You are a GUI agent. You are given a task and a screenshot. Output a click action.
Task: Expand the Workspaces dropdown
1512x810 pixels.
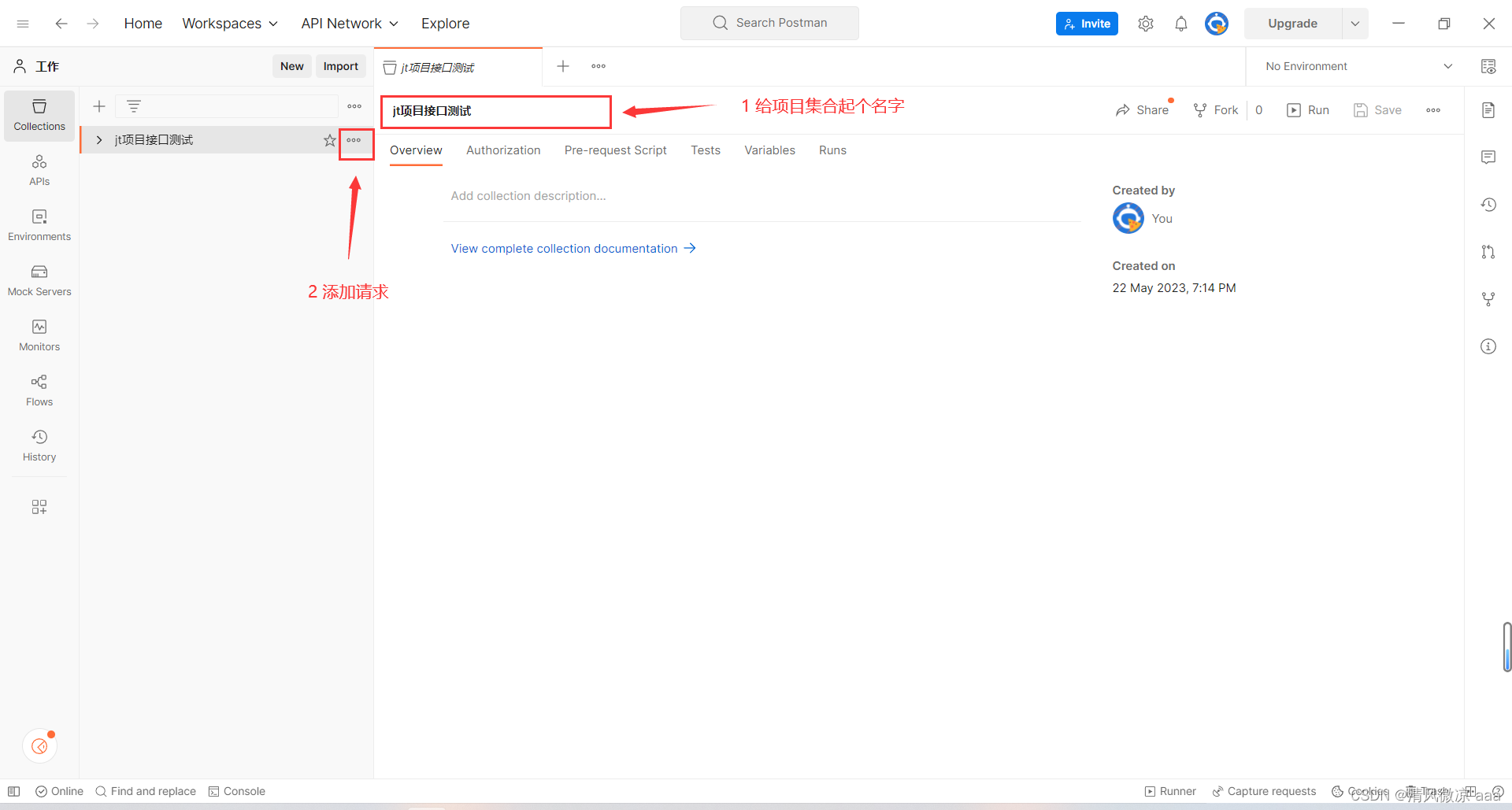230,24
